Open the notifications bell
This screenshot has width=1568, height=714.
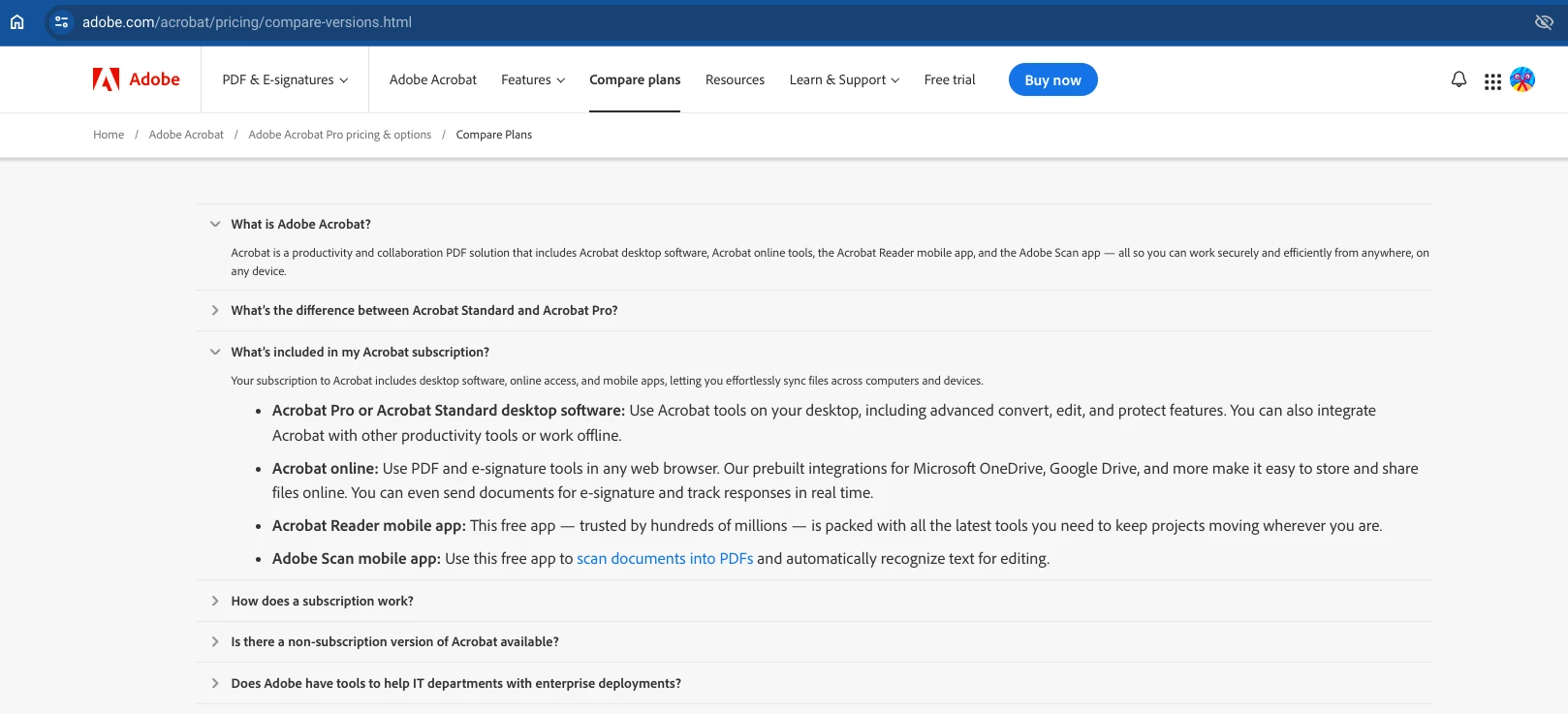(1458, 79)
